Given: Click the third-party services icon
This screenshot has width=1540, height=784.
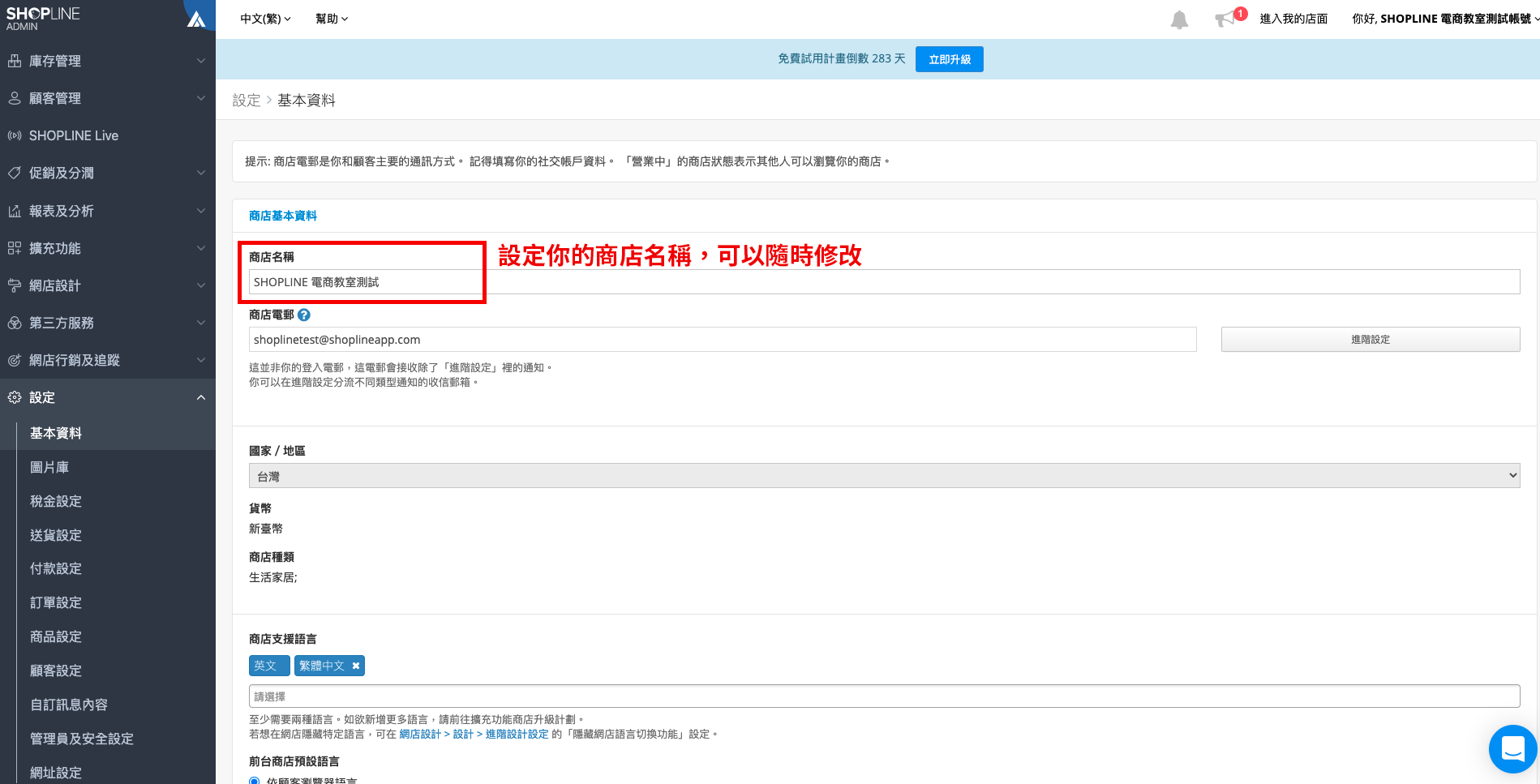Looking at the screenshot, I should tap(15, 323).
